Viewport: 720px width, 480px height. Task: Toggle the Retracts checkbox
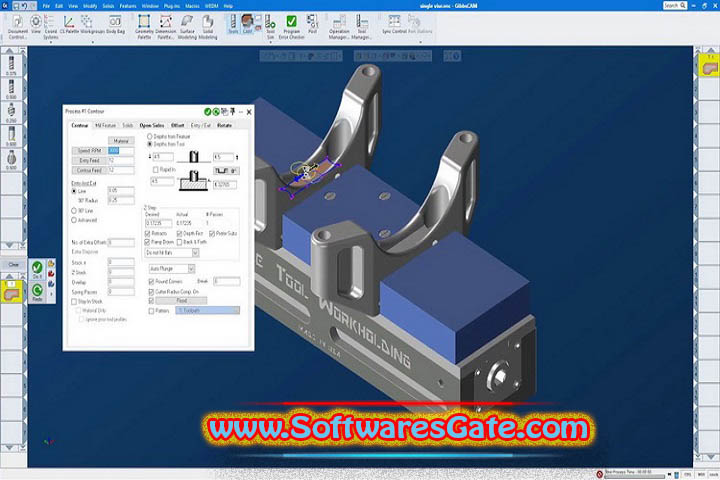click(x=147, y=233)
